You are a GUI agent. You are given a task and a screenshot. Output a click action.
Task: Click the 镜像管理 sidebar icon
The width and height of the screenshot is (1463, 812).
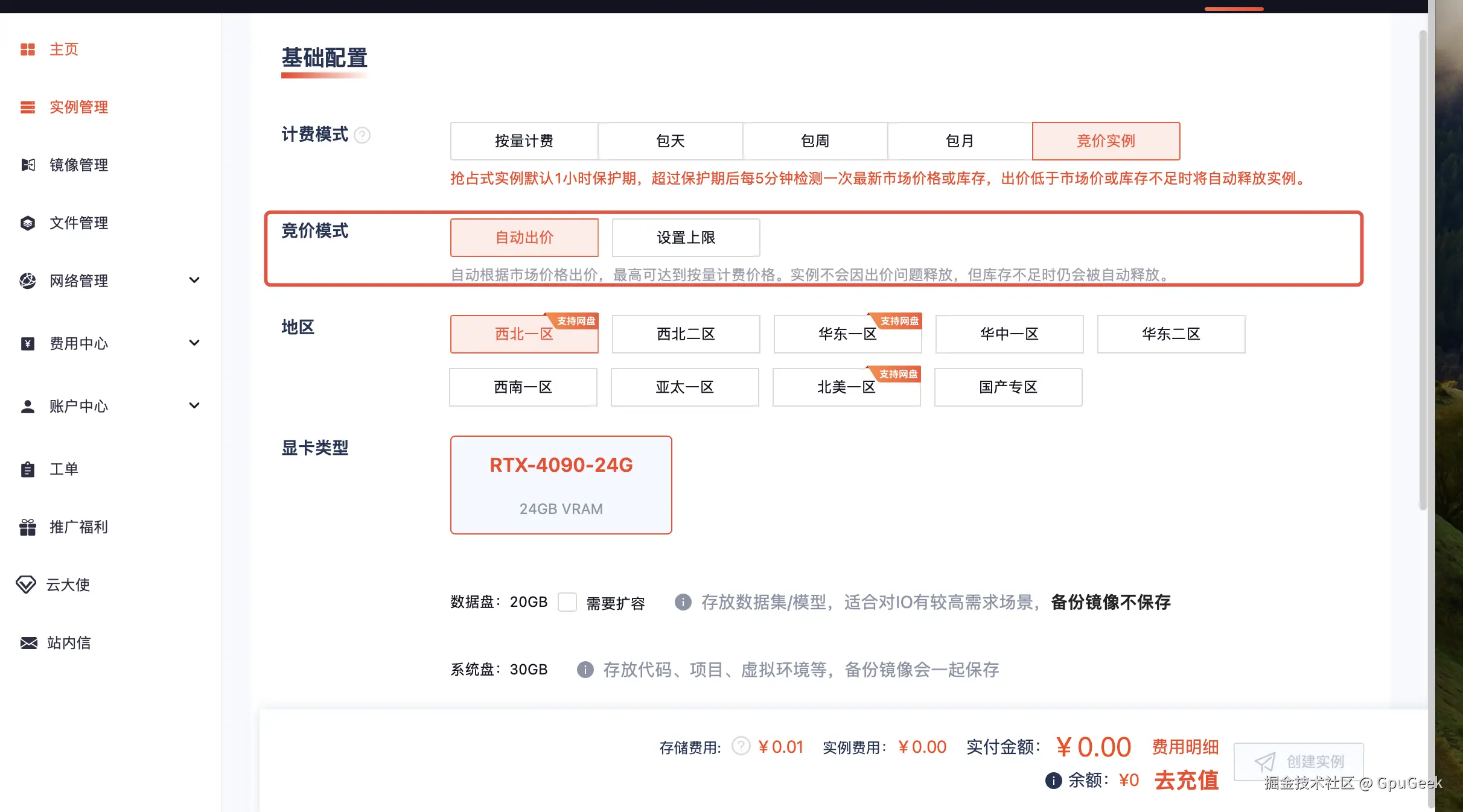[28, 165]
